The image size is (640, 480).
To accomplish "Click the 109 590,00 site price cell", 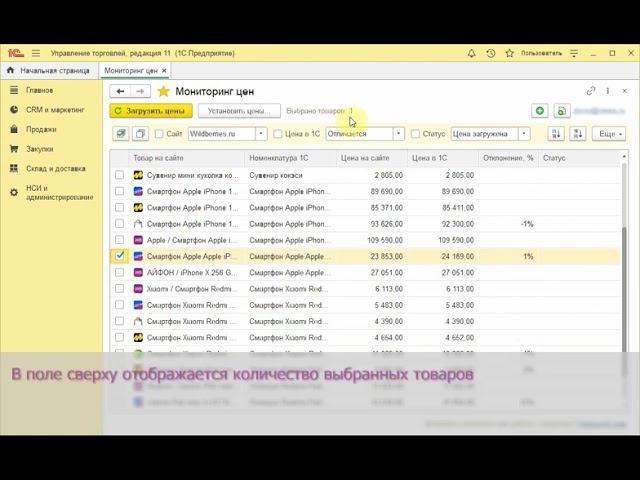I will (x=371, y=240).
